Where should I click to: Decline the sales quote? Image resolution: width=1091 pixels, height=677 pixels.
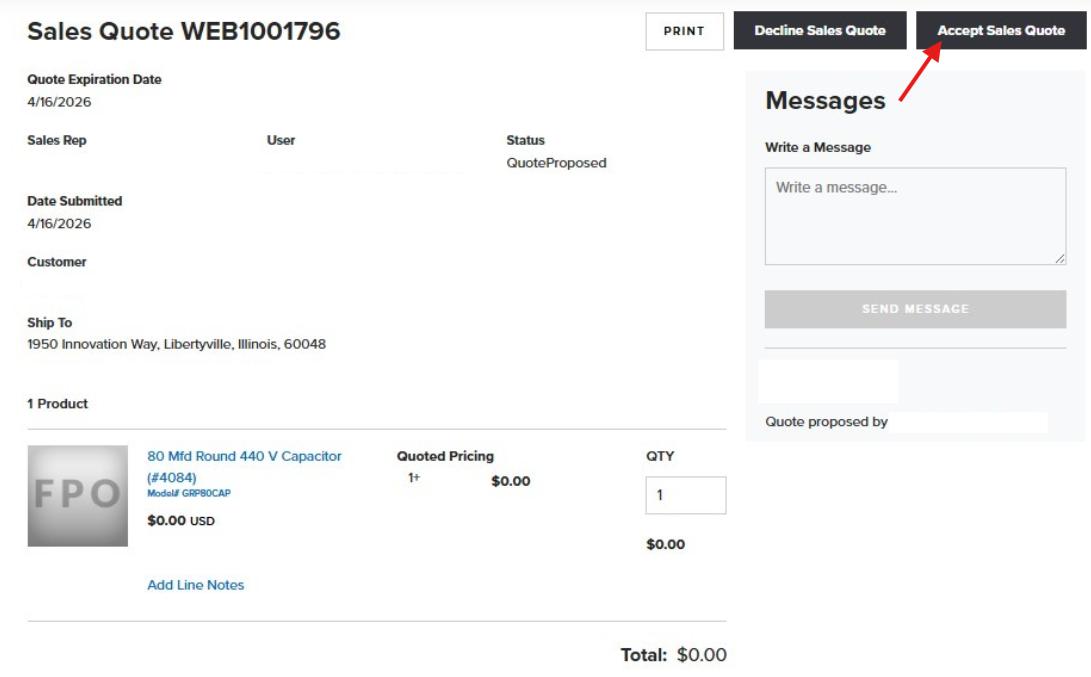[820, 31]
